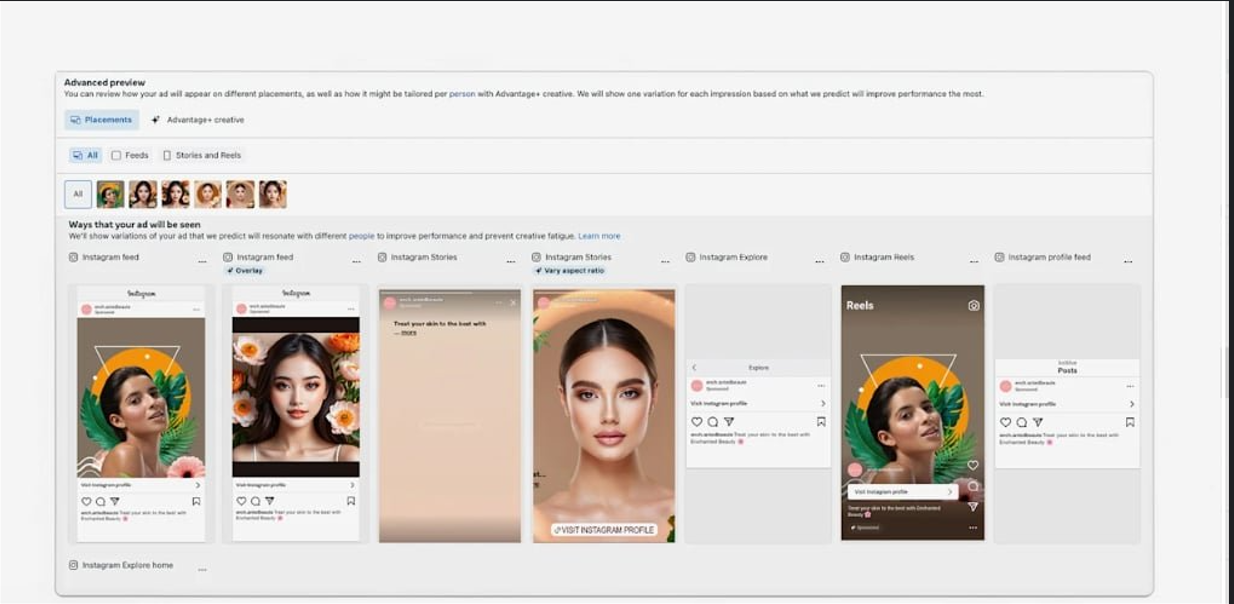Follow the 'people' link under Ways heading

coord(361,236)
